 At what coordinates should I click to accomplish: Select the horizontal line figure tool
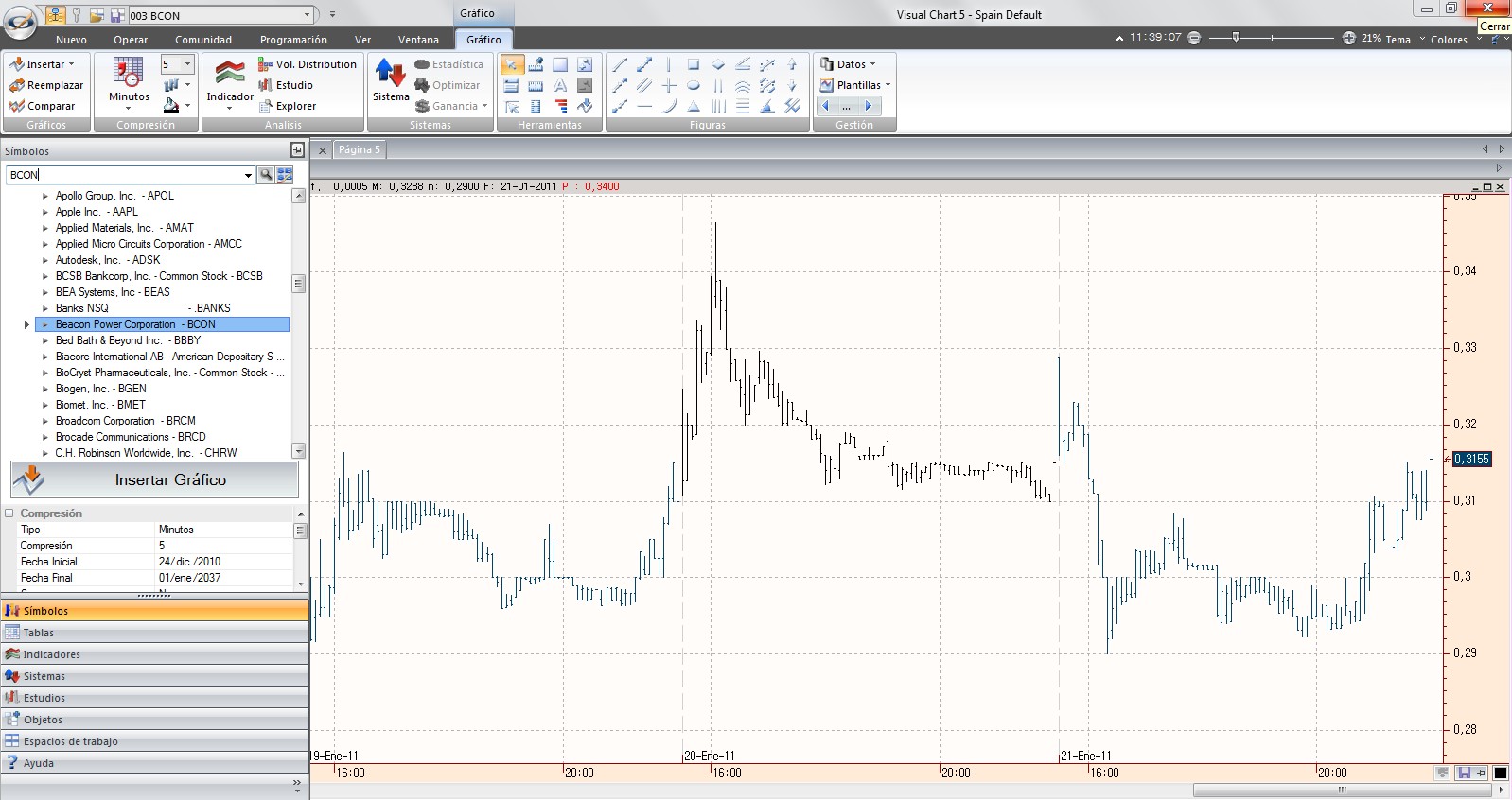644,106
